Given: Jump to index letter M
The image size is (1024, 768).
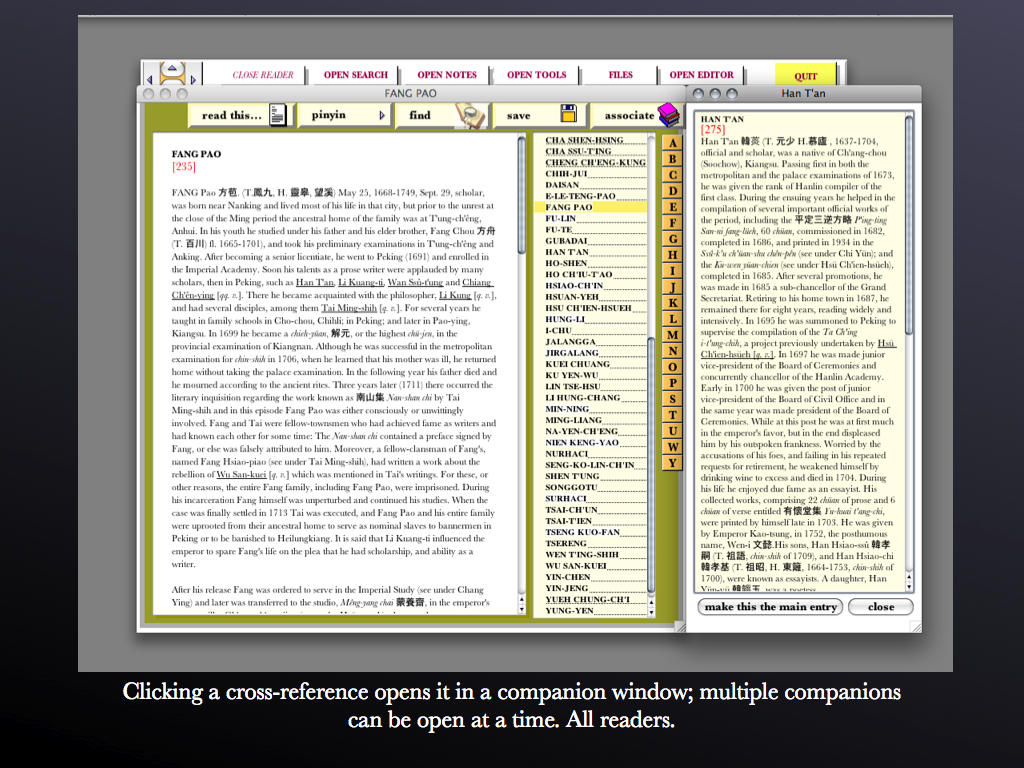Looking at the screenshot, I should tap(672, 335).
